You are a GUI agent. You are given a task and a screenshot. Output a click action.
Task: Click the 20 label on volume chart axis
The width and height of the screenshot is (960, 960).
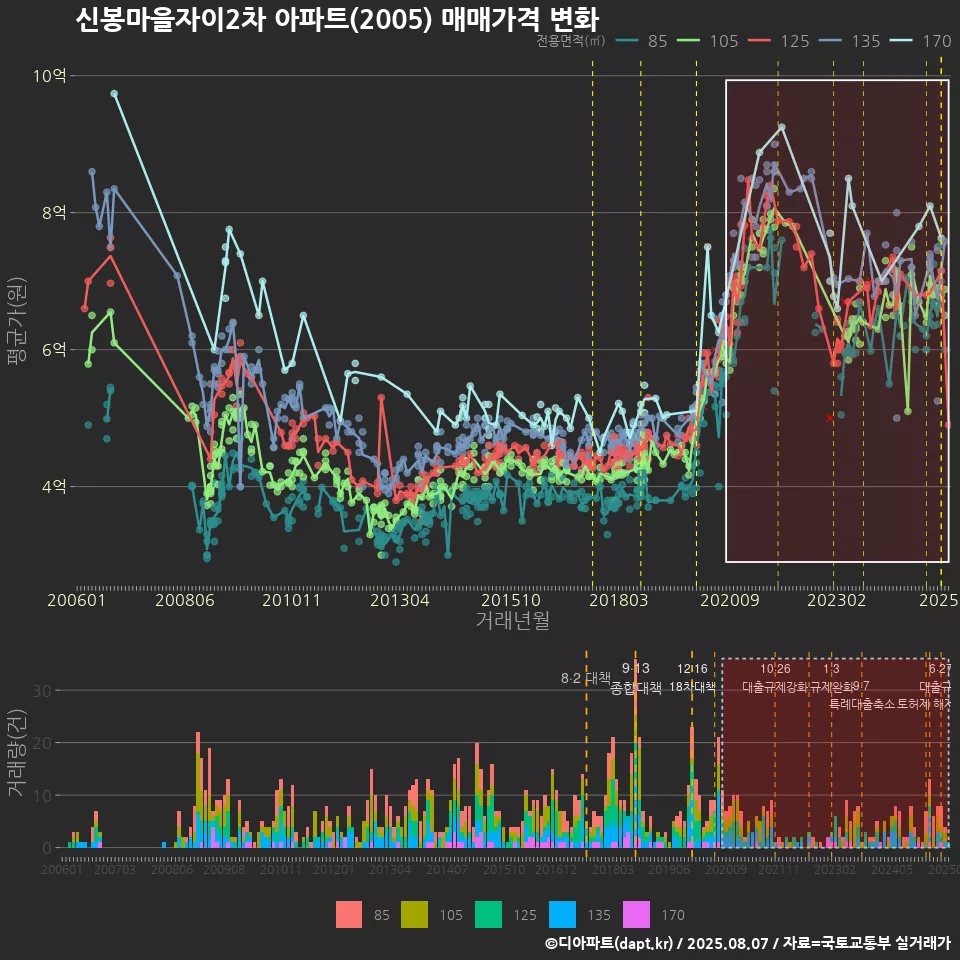(42, 743)
